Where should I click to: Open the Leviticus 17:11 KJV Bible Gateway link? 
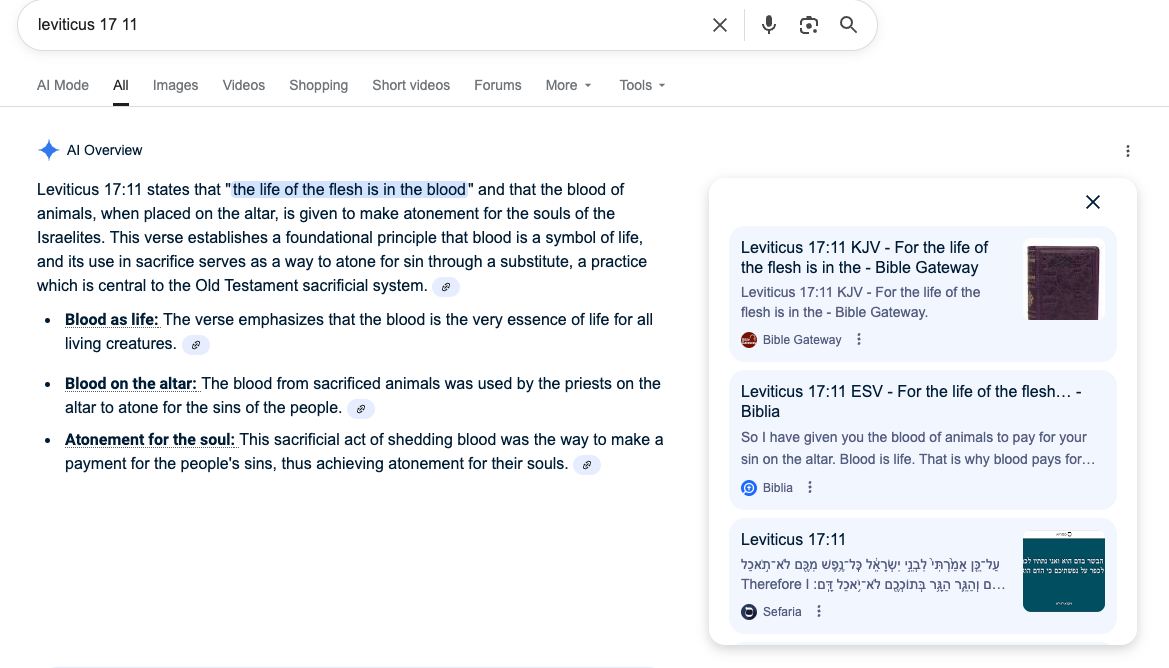point(864,258)
